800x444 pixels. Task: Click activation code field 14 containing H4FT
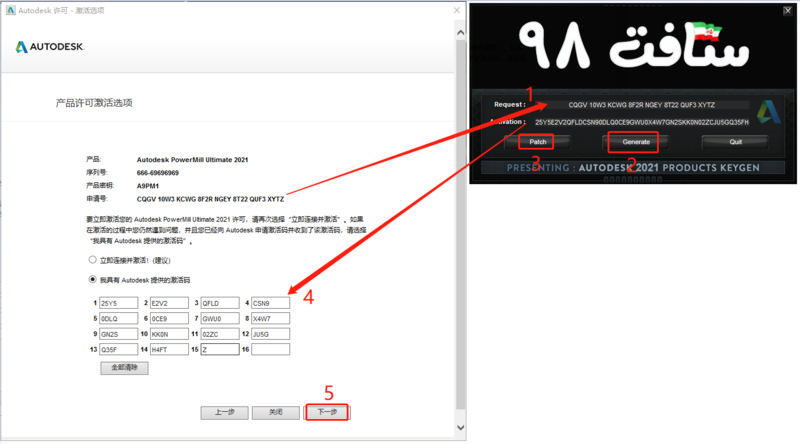point(169,349)
